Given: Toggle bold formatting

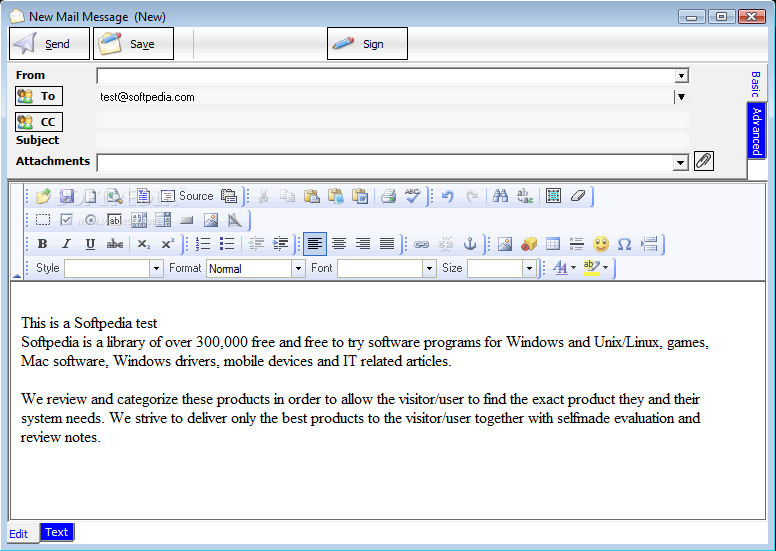Looking at the screenshot, I should (43, 244).
